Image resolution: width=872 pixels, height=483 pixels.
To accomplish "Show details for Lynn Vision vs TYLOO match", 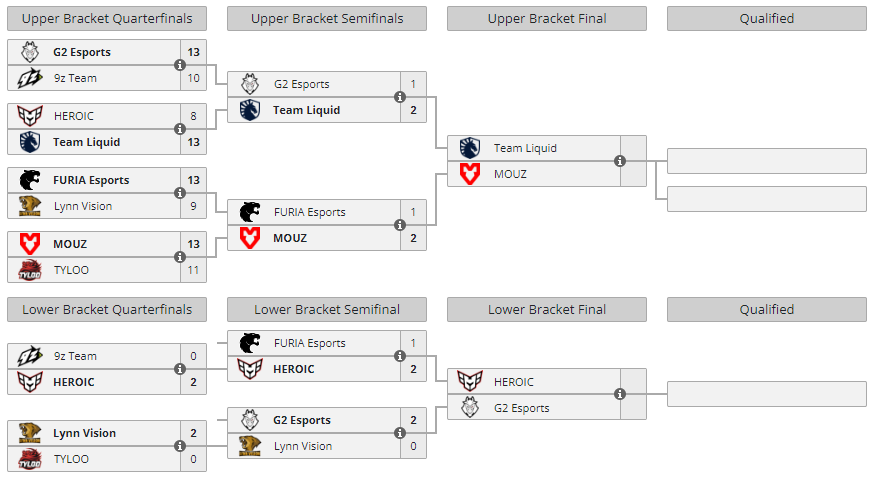I will [x=180, y=446].
